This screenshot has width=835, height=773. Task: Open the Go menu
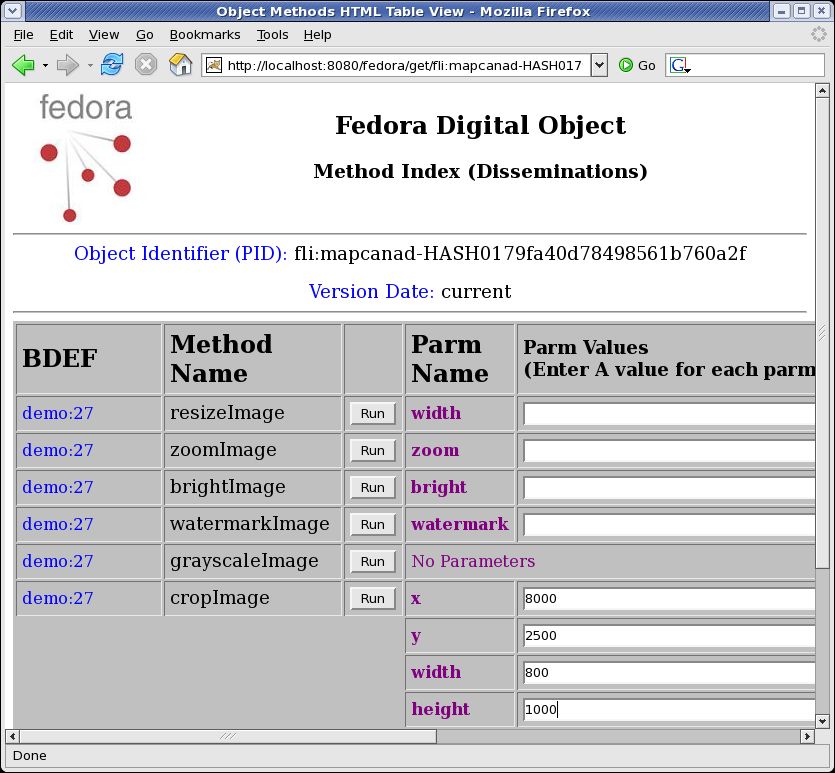[144, 35]
